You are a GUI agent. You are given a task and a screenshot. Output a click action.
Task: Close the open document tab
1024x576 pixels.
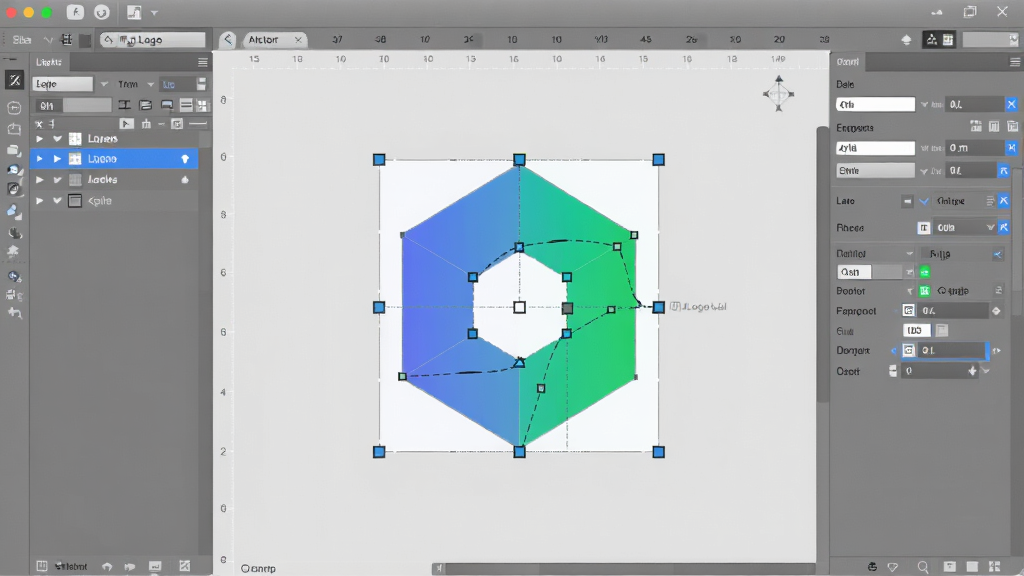click(298, 40)
